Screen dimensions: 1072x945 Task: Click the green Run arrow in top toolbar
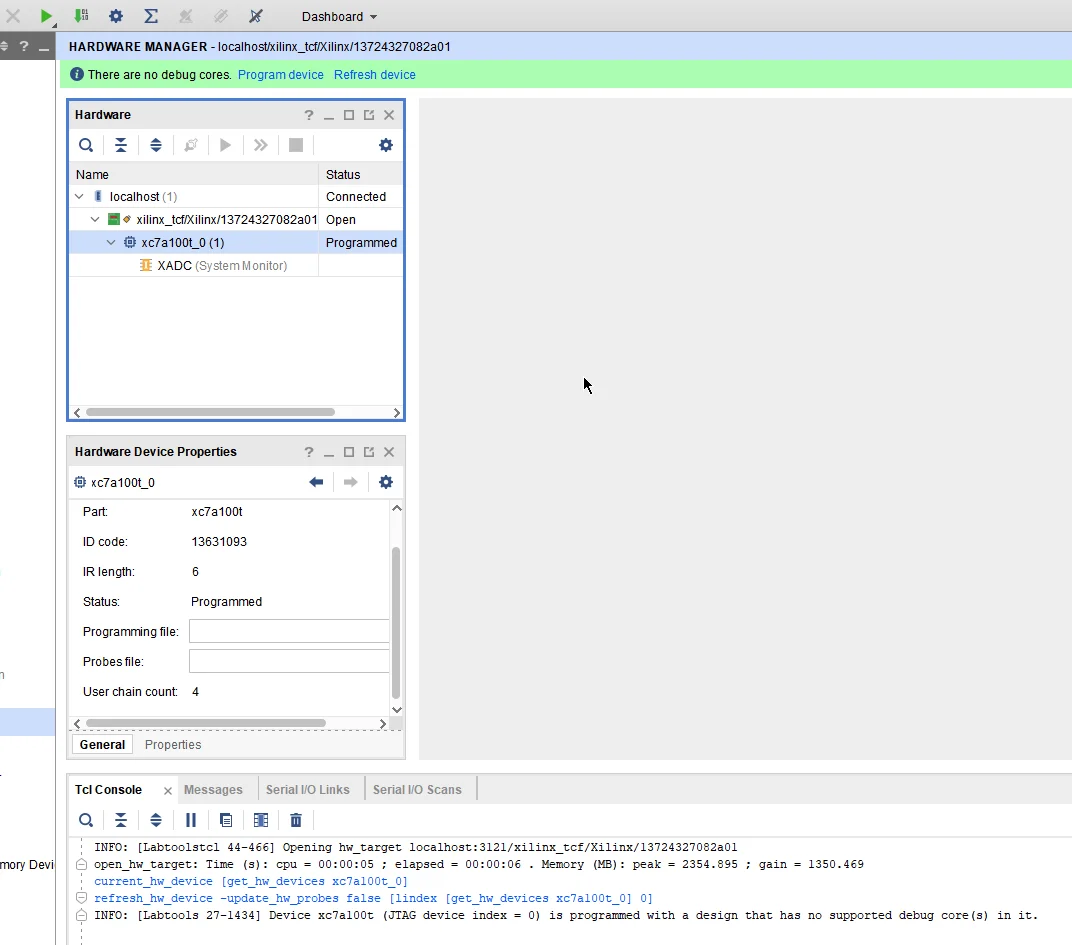(x=45, y=16)
